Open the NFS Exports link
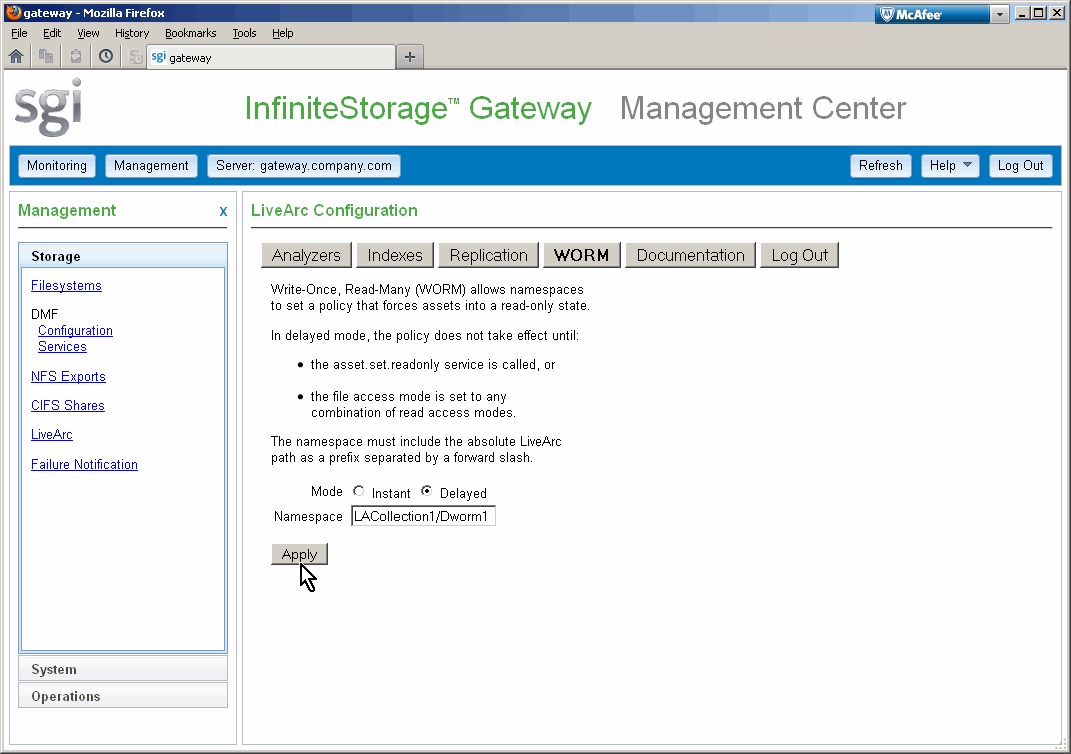Viewport: 1071px width, 754px height. (x=68, y=376)
